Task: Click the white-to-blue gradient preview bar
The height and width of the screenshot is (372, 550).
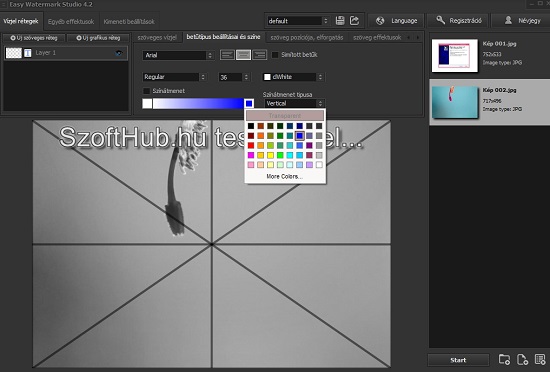Action: [198, 103]
